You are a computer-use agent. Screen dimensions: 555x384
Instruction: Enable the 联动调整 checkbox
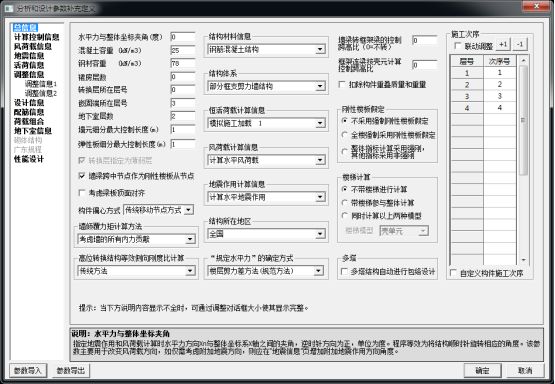click(x=458, y=46)
